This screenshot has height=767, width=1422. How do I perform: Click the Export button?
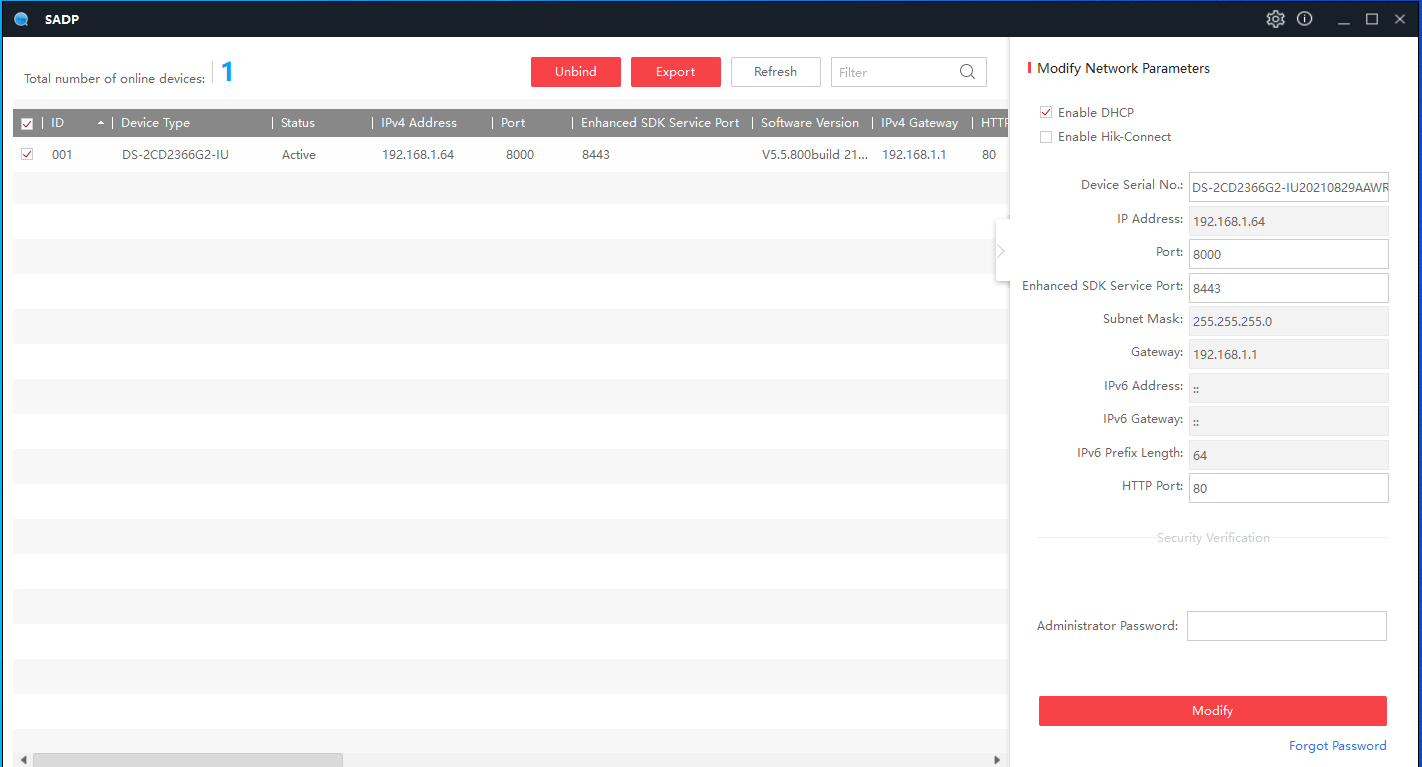(676, 72)
